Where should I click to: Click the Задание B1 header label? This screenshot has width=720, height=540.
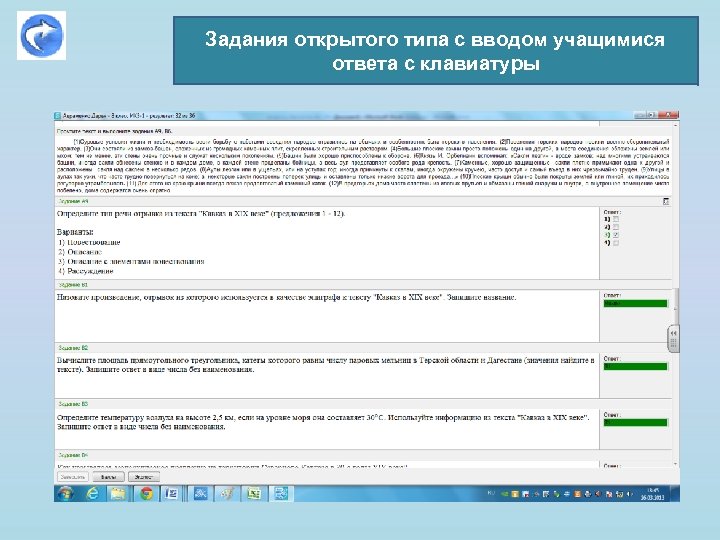click(73, 285)
